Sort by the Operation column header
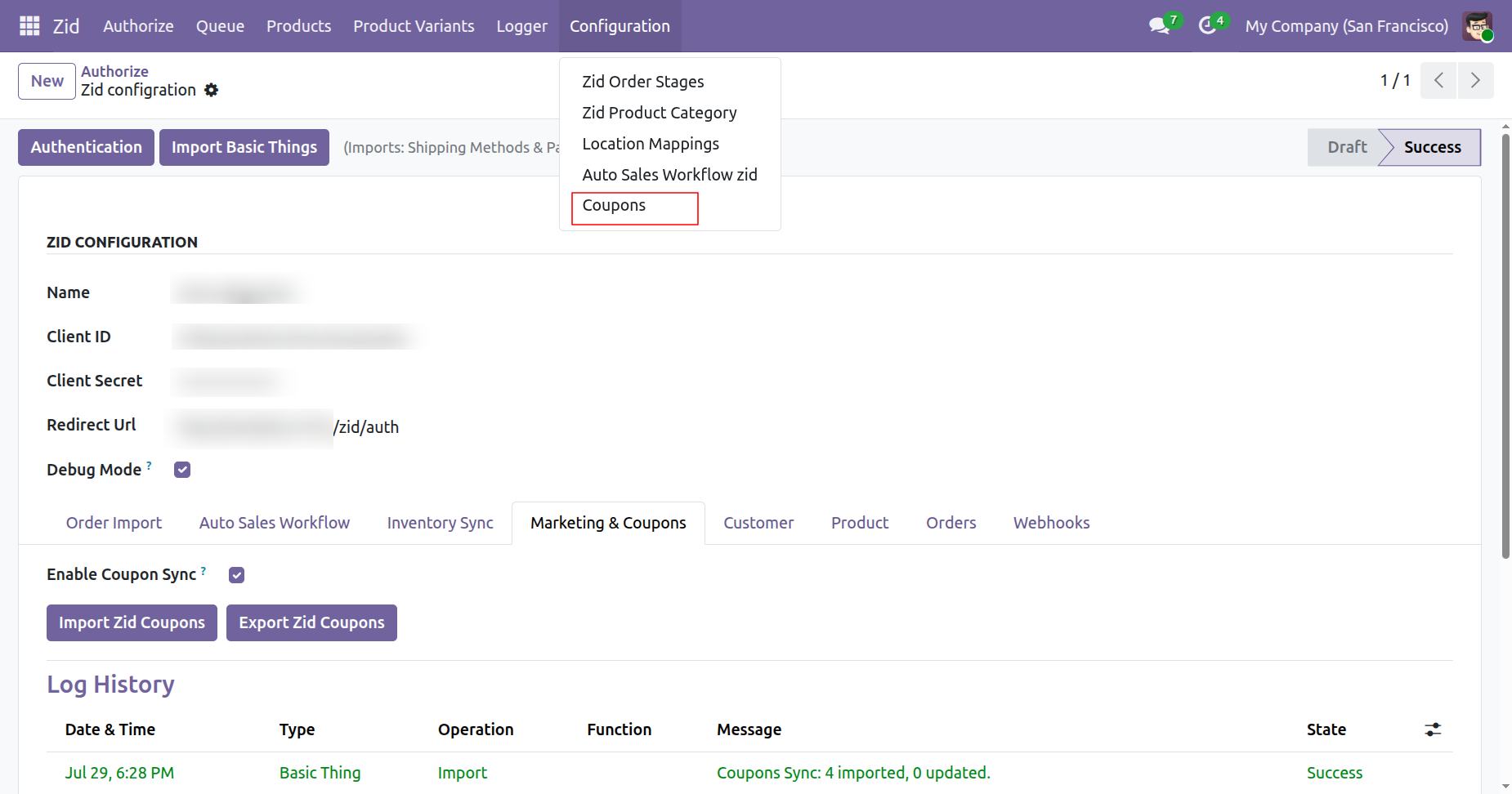The image size is (1512, 794). tap(476, 729)
